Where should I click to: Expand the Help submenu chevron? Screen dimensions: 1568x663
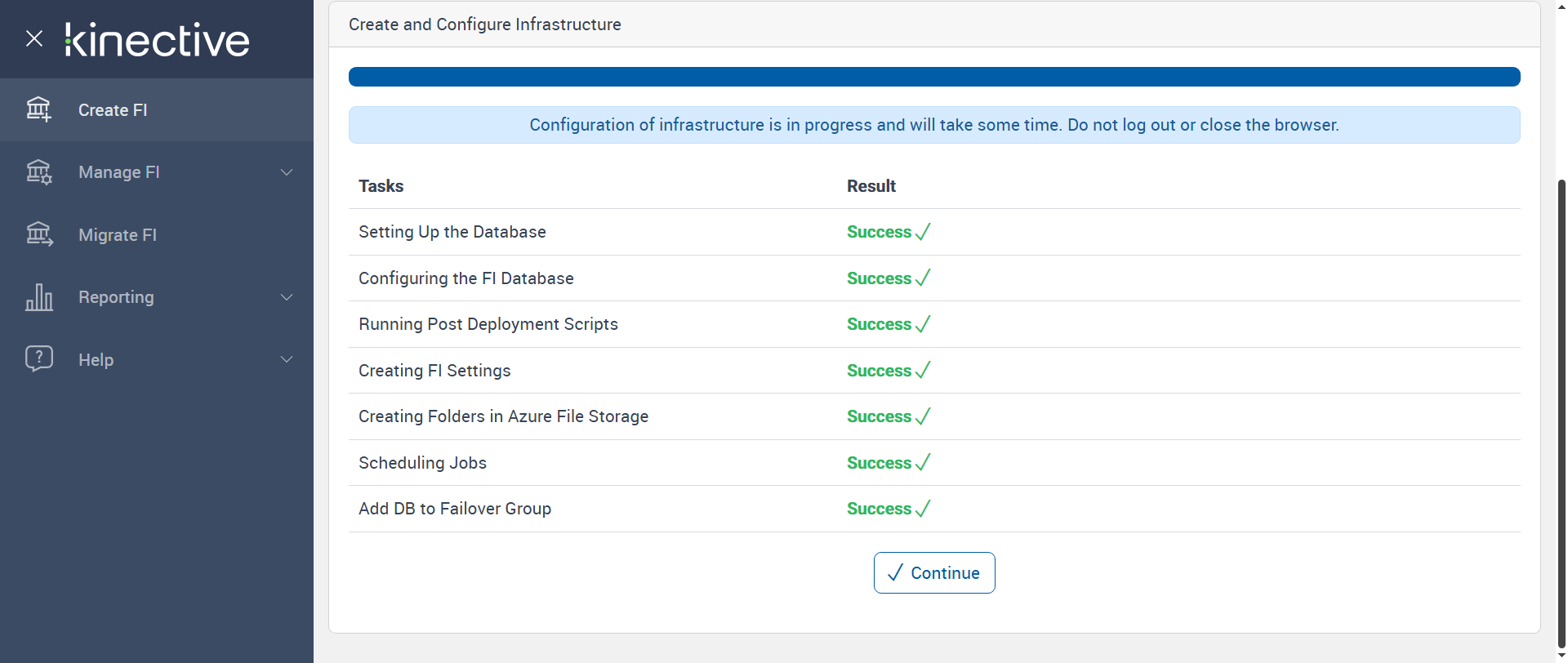[287, 359]
